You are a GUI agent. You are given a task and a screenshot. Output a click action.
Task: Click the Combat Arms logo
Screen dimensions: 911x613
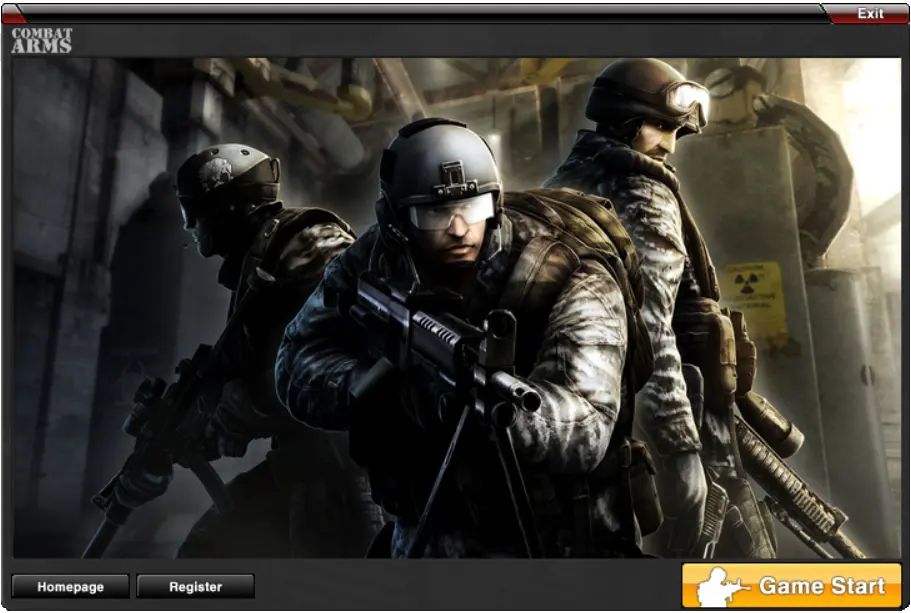click(41, 40)
